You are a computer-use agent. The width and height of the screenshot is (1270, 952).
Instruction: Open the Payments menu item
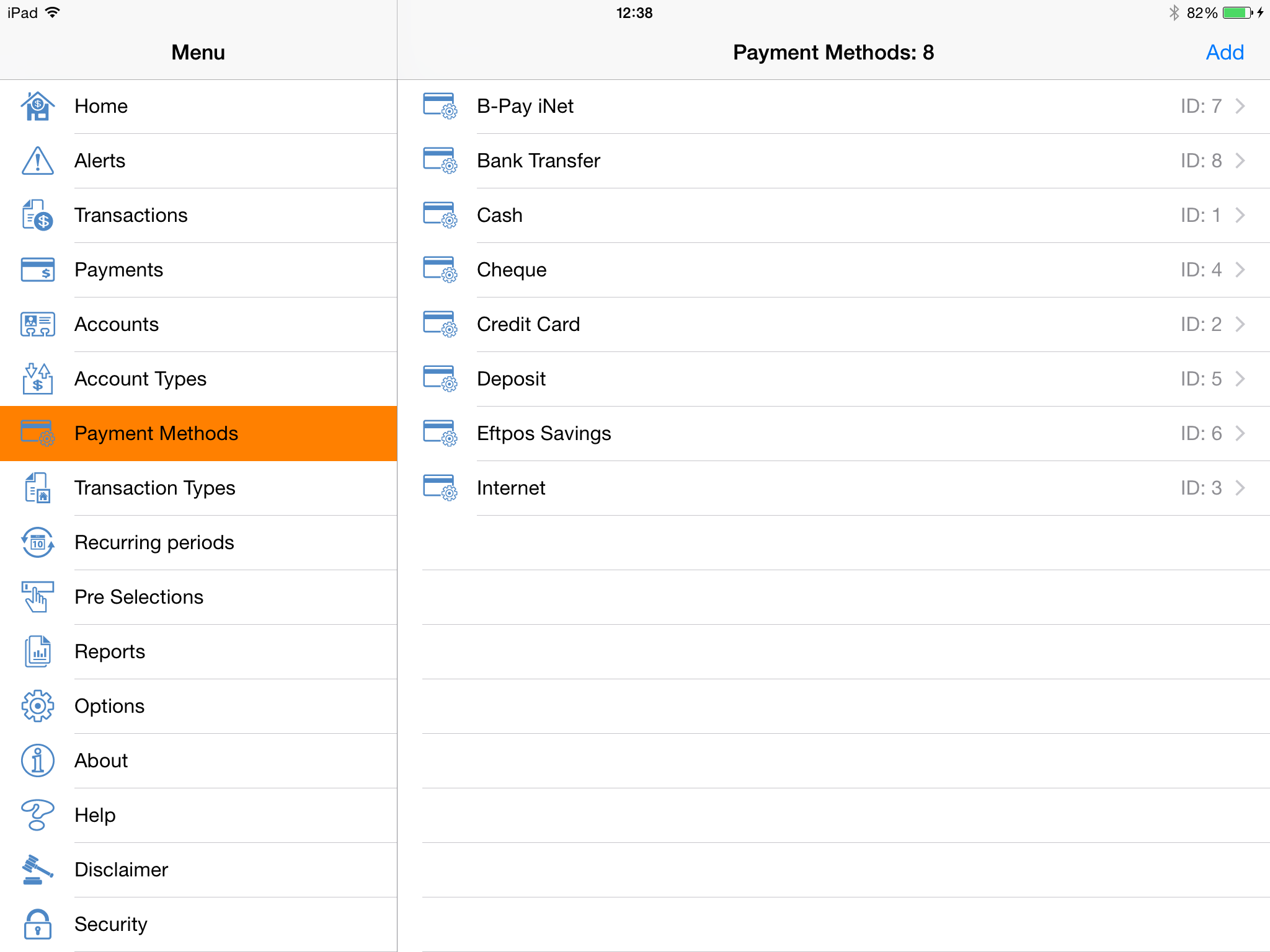[118, 270]
